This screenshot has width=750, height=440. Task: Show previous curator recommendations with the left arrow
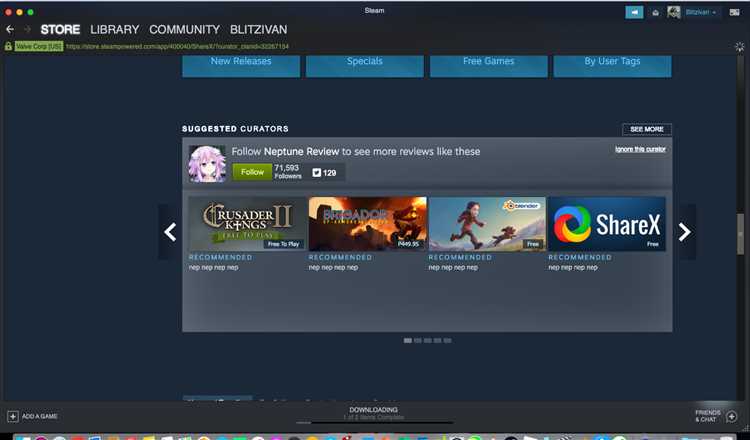(x=170, y=232)
